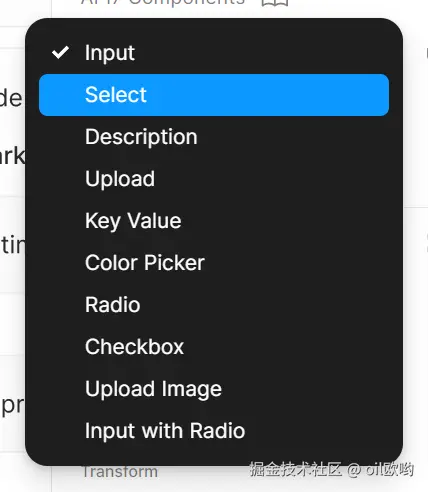428x492 pixels.
Task: Click the watermark text at bottom right
Action: [x=332, y=470]
